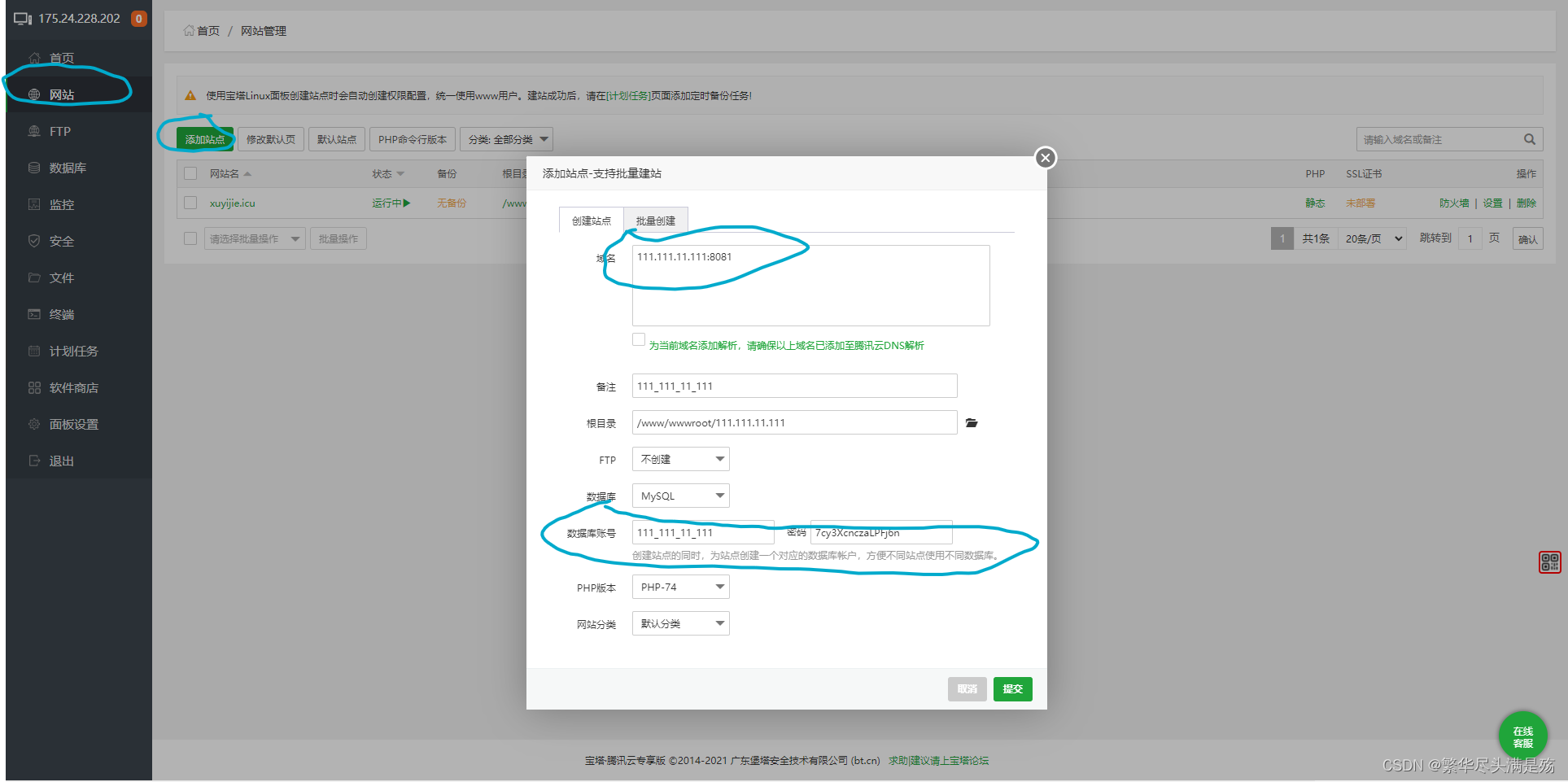Toggle the select-all checkbox in the table header
Image resolution: width=1568 pixels, height=782 pixels.
(190, 173)
